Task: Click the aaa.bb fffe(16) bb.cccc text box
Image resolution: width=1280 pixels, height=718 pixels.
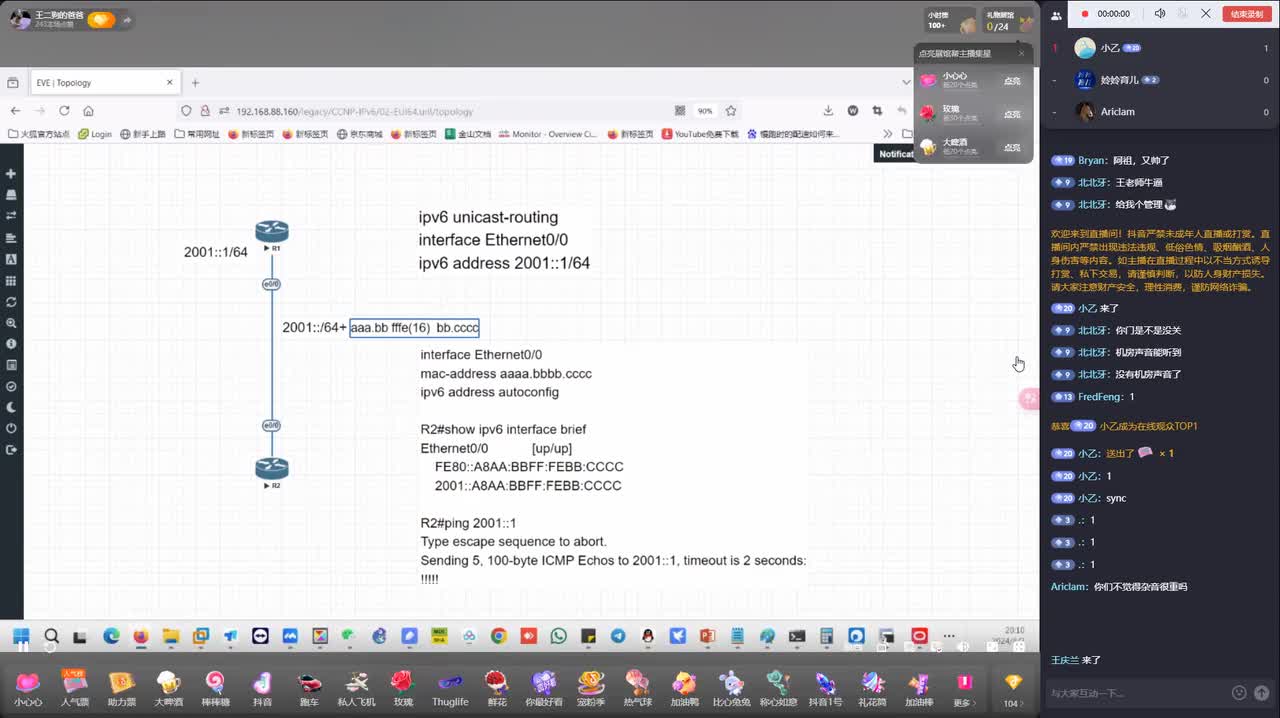Action: coord(414,328)
